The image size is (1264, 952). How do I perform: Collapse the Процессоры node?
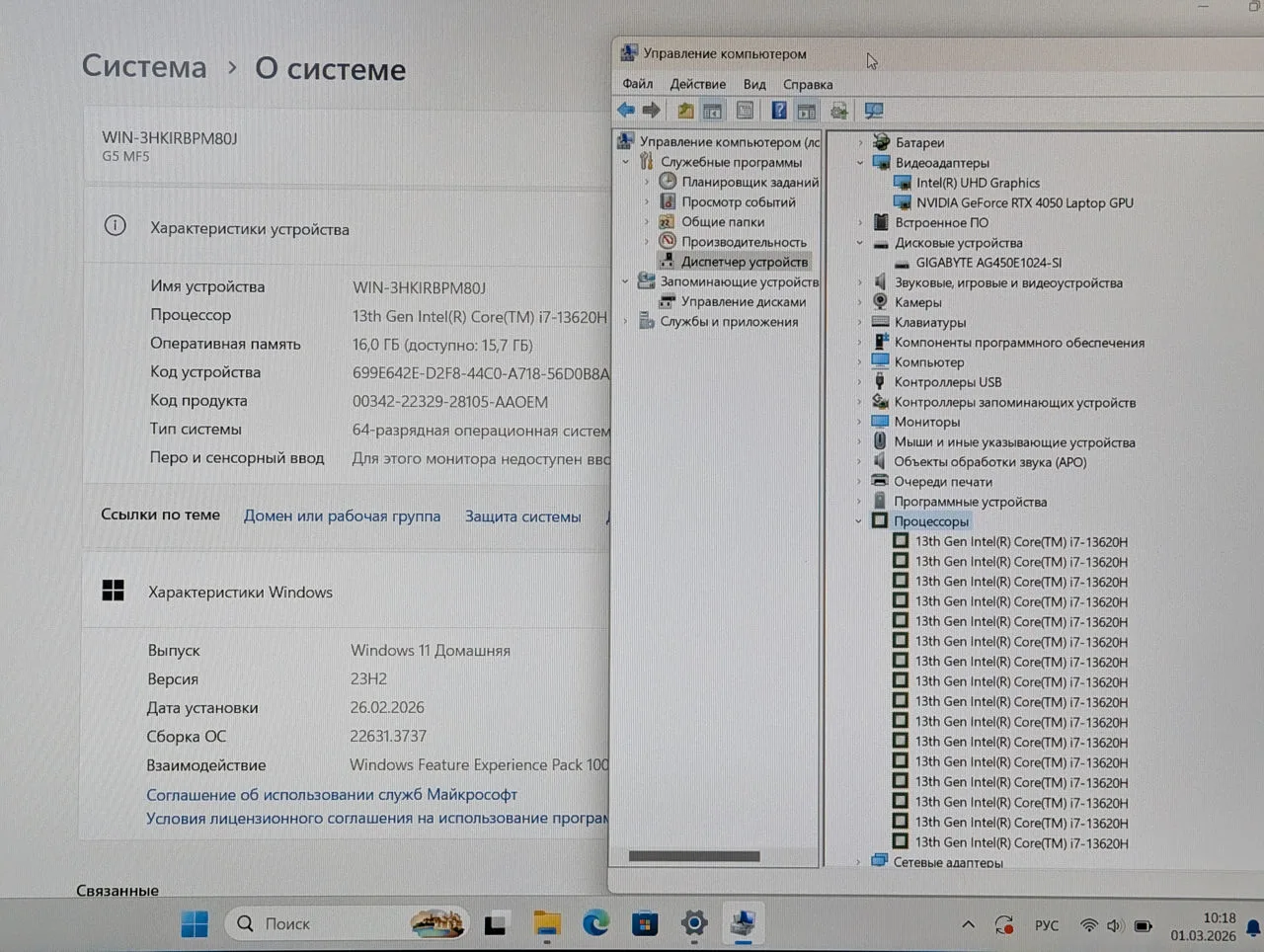[859, 521]
